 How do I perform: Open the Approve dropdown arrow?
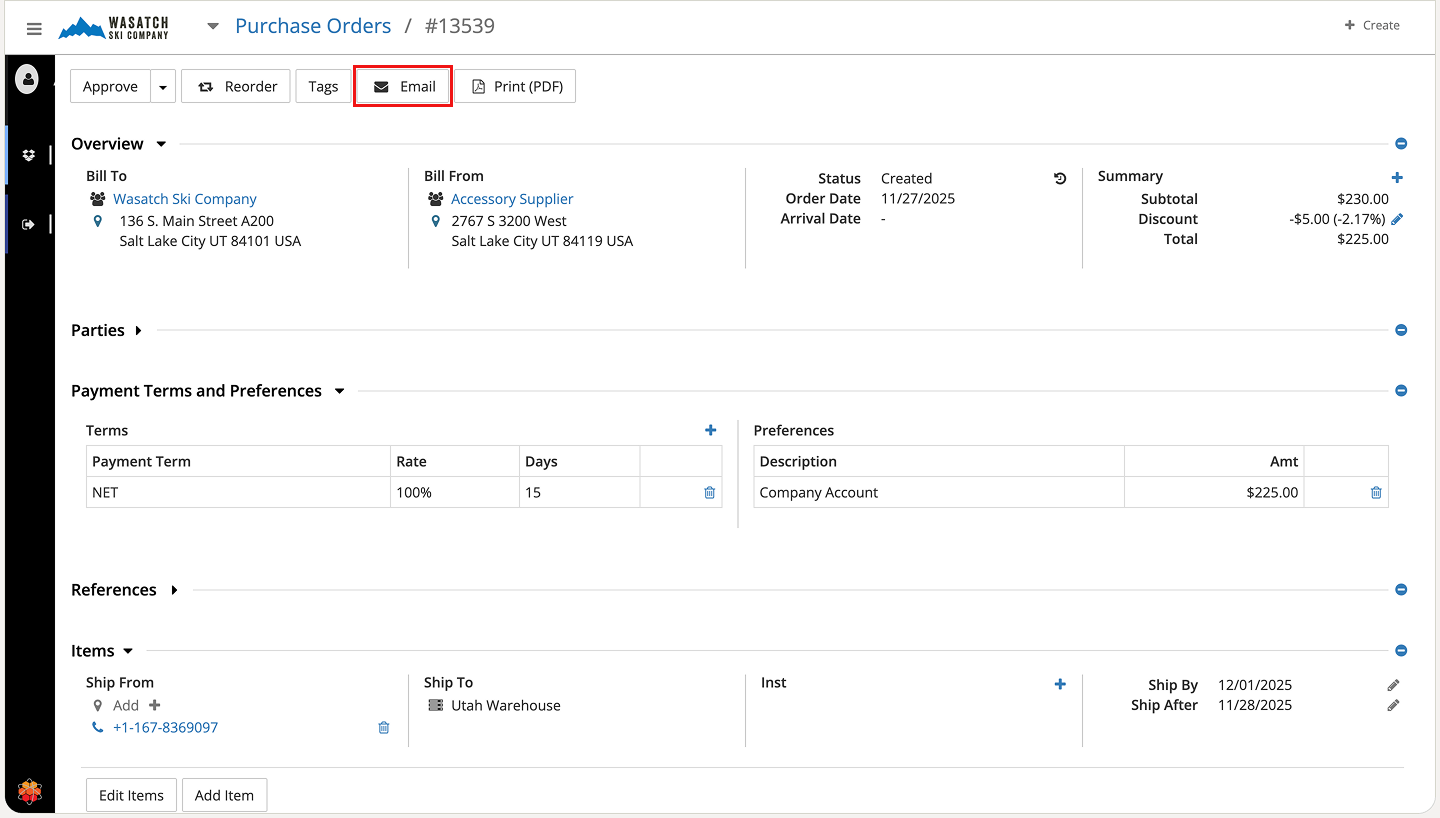pos(163,87)
